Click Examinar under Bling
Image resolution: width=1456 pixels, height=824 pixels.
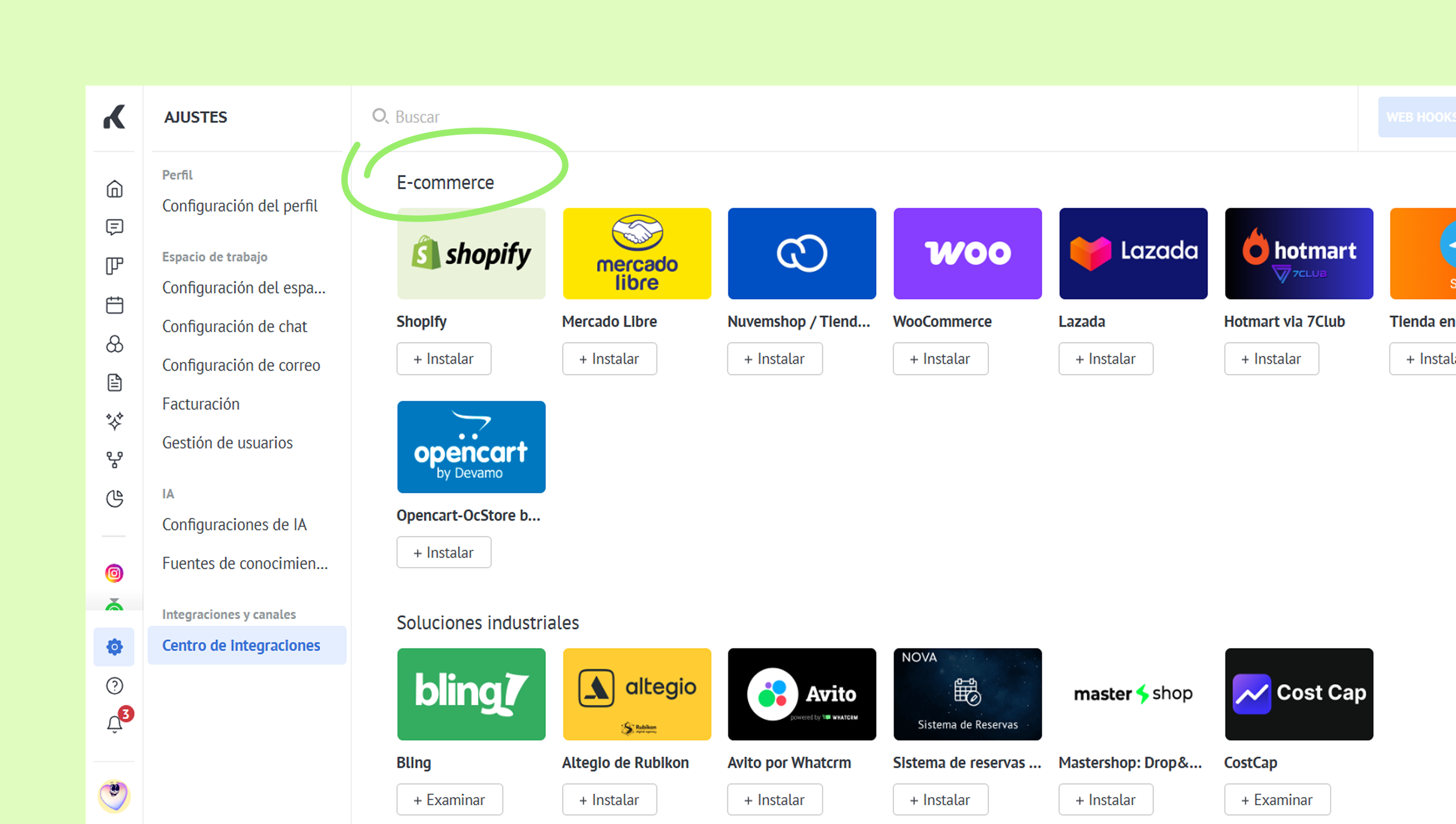[450, 800]
